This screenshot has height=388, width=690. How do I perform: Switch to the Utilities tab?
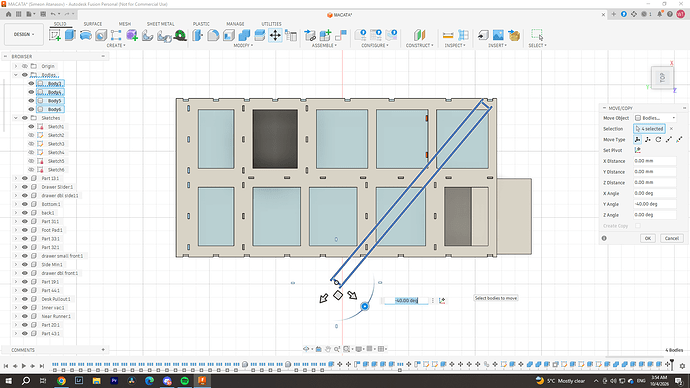[x=272, y=24]
